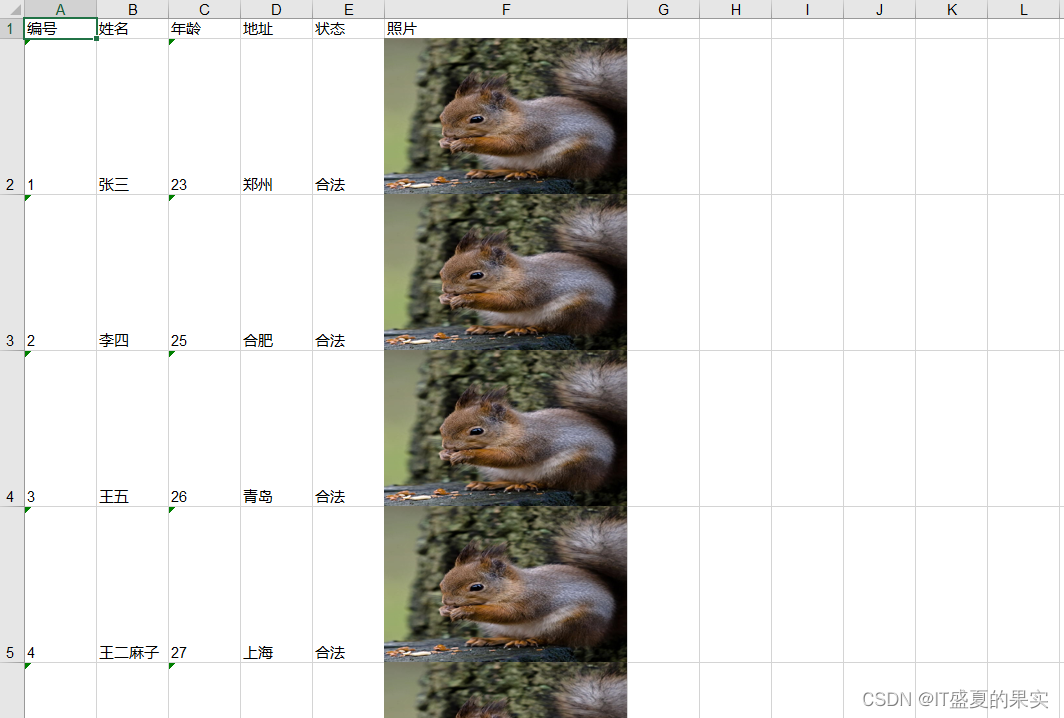Select row 3 header
Viewport: 1064px width, 718px height.
click(12, 273)
